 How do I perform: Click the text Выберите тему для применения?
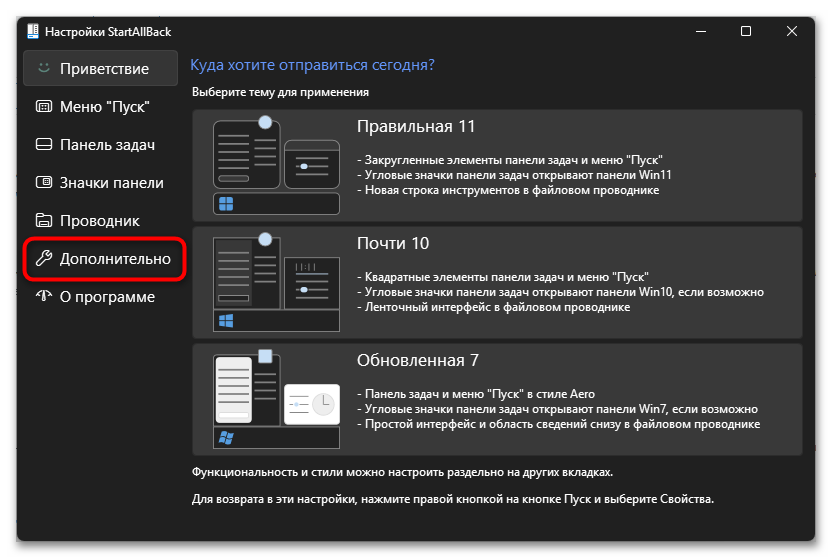[280, 92]
